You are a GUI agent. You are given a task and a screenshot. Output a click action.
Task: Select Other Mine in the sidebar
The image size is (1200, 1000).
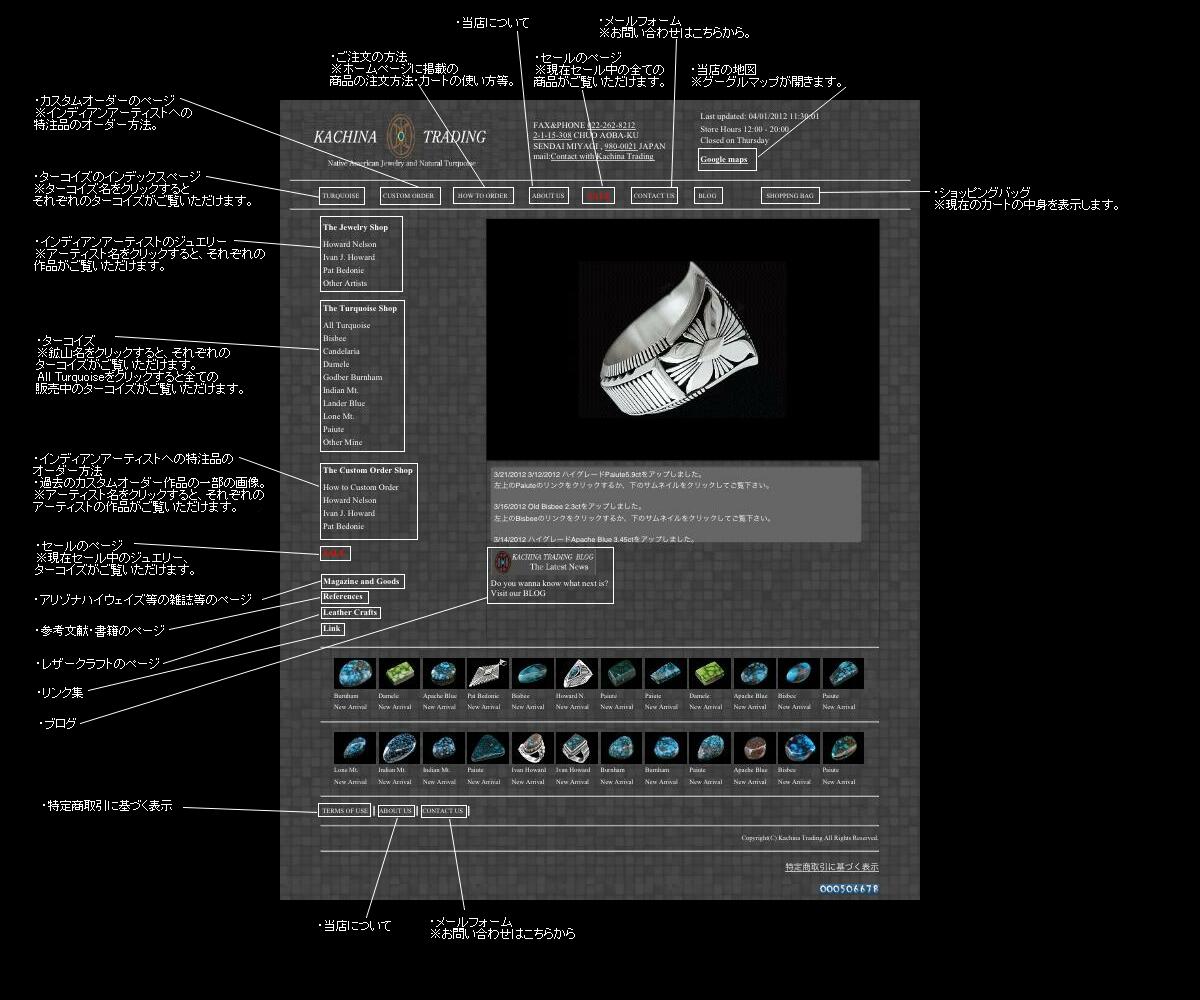(x=343, y=442)
